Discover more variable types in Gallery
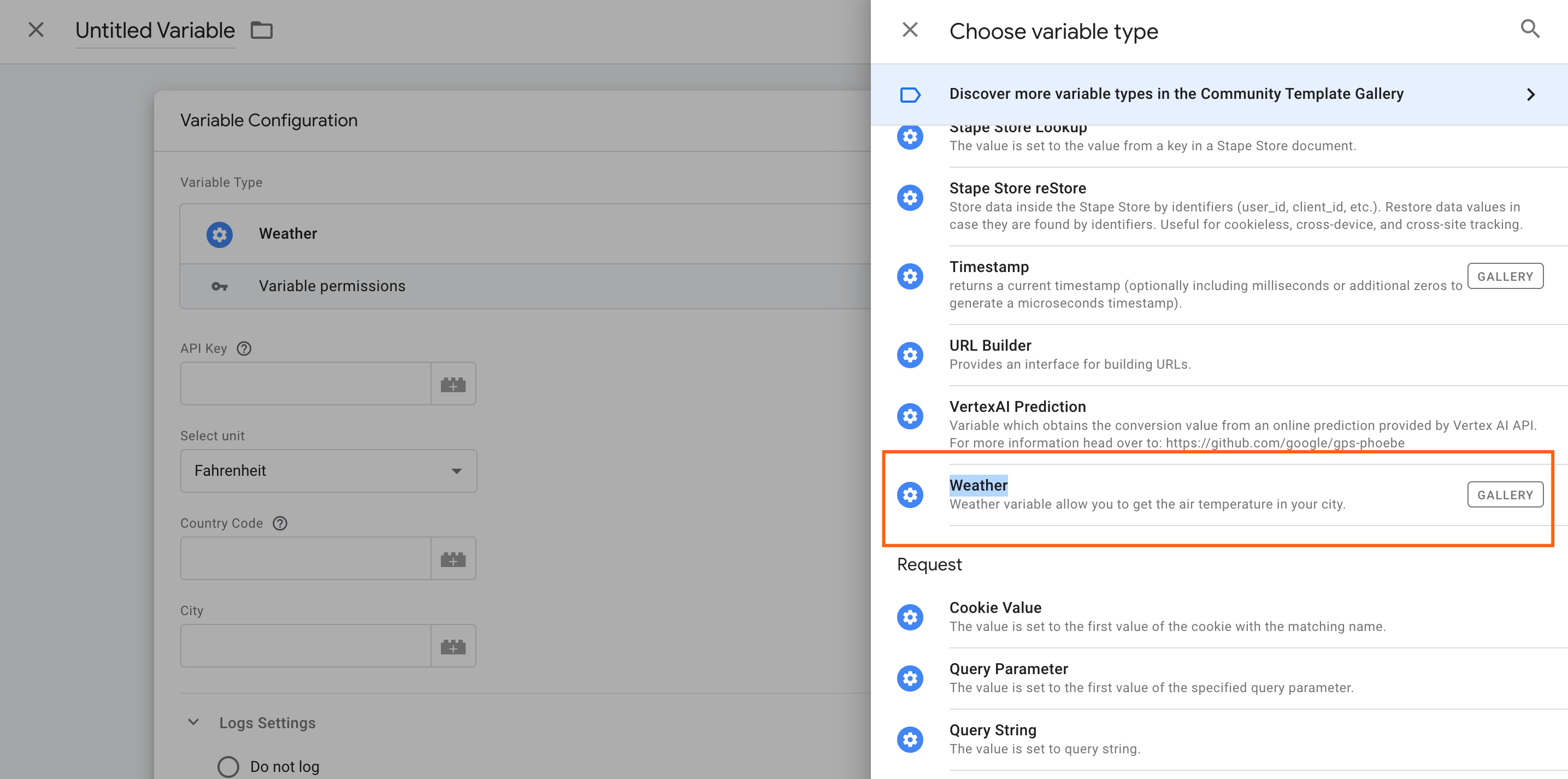Screen dimensions: 1568x779 coord(1219,95)
